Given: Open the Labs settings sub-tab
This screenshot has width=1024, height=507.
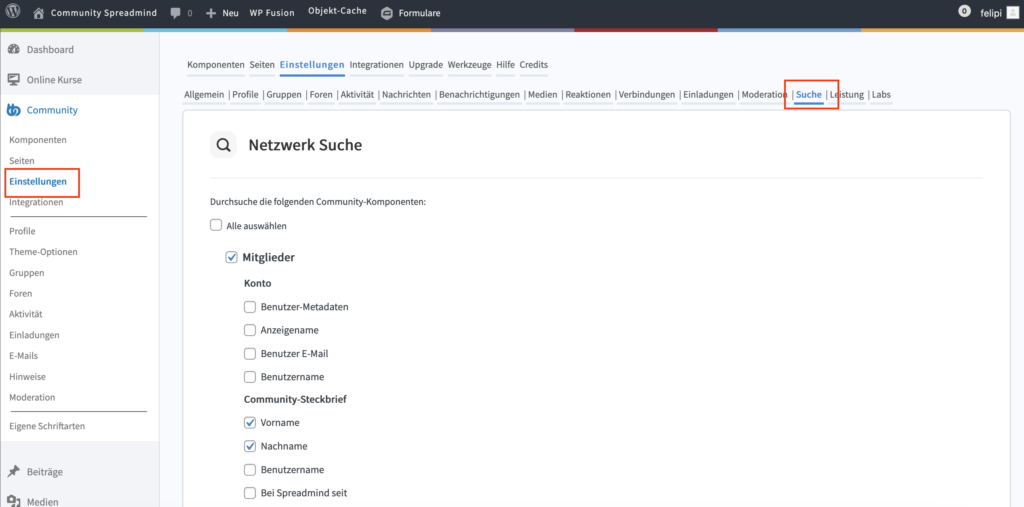Looking at the screenshot, I should click(x=881, y=94).
